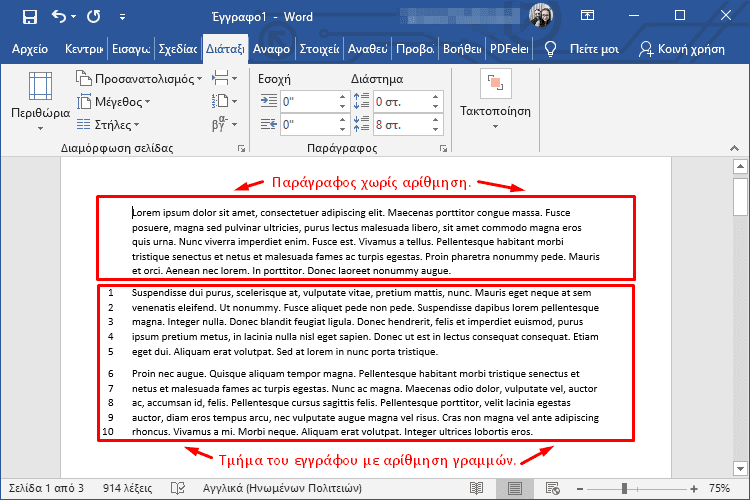Click the zoom in plus button

694,489
